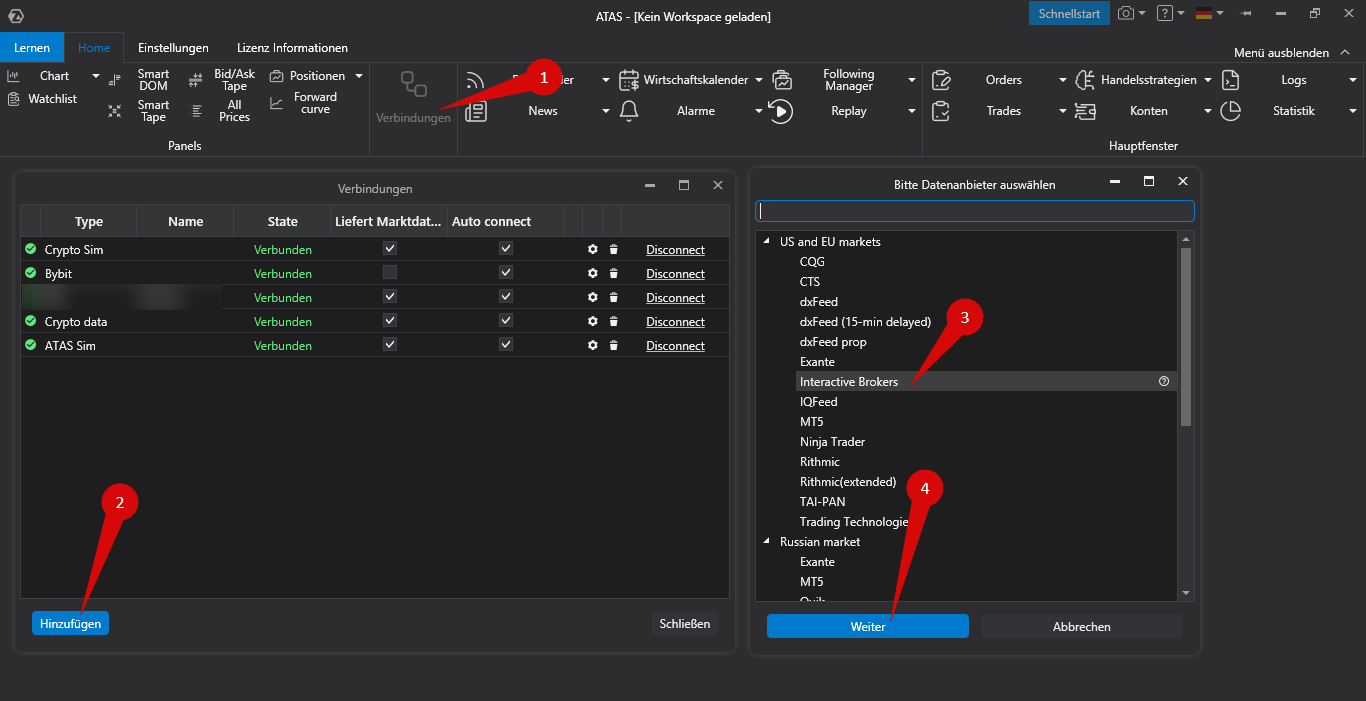Viewport: 1366px width, 701px height.
Task: Toggle Auto connect checkbox for ATAS Sim
Action: click(506, 344)
